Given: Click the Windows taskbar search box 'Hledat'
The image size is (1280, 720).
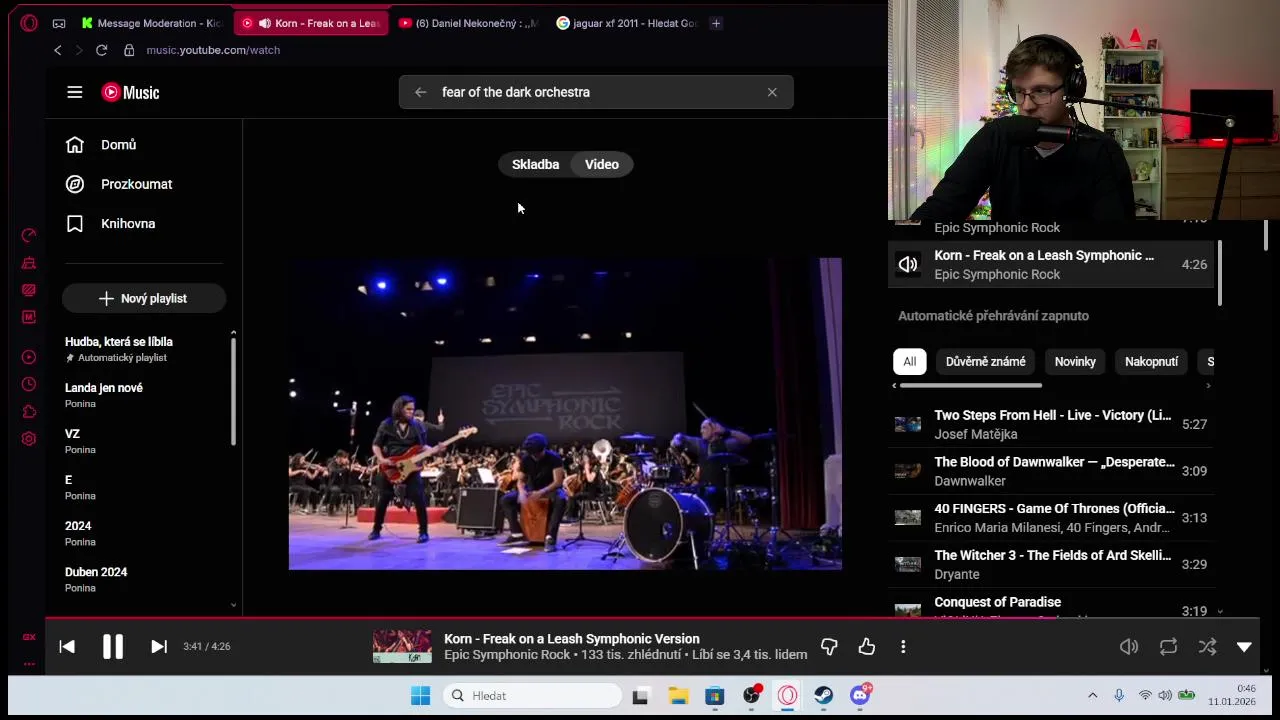Looking at the screenshot, I should pos(532,696).
